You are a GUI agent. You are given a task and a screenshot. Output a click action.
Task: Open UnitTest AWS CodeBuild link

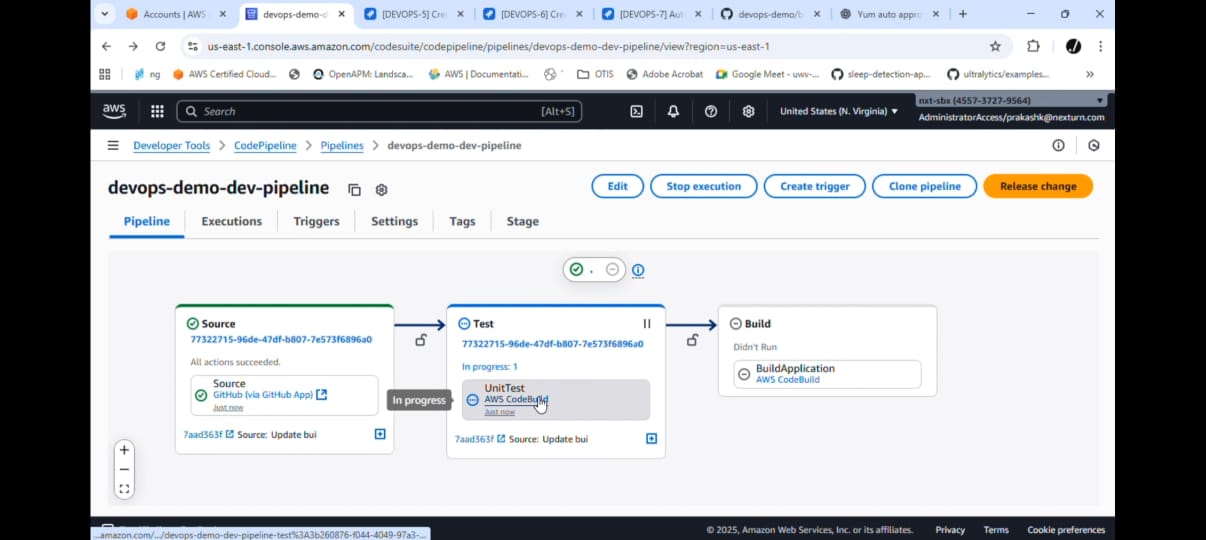coord(516,400)
